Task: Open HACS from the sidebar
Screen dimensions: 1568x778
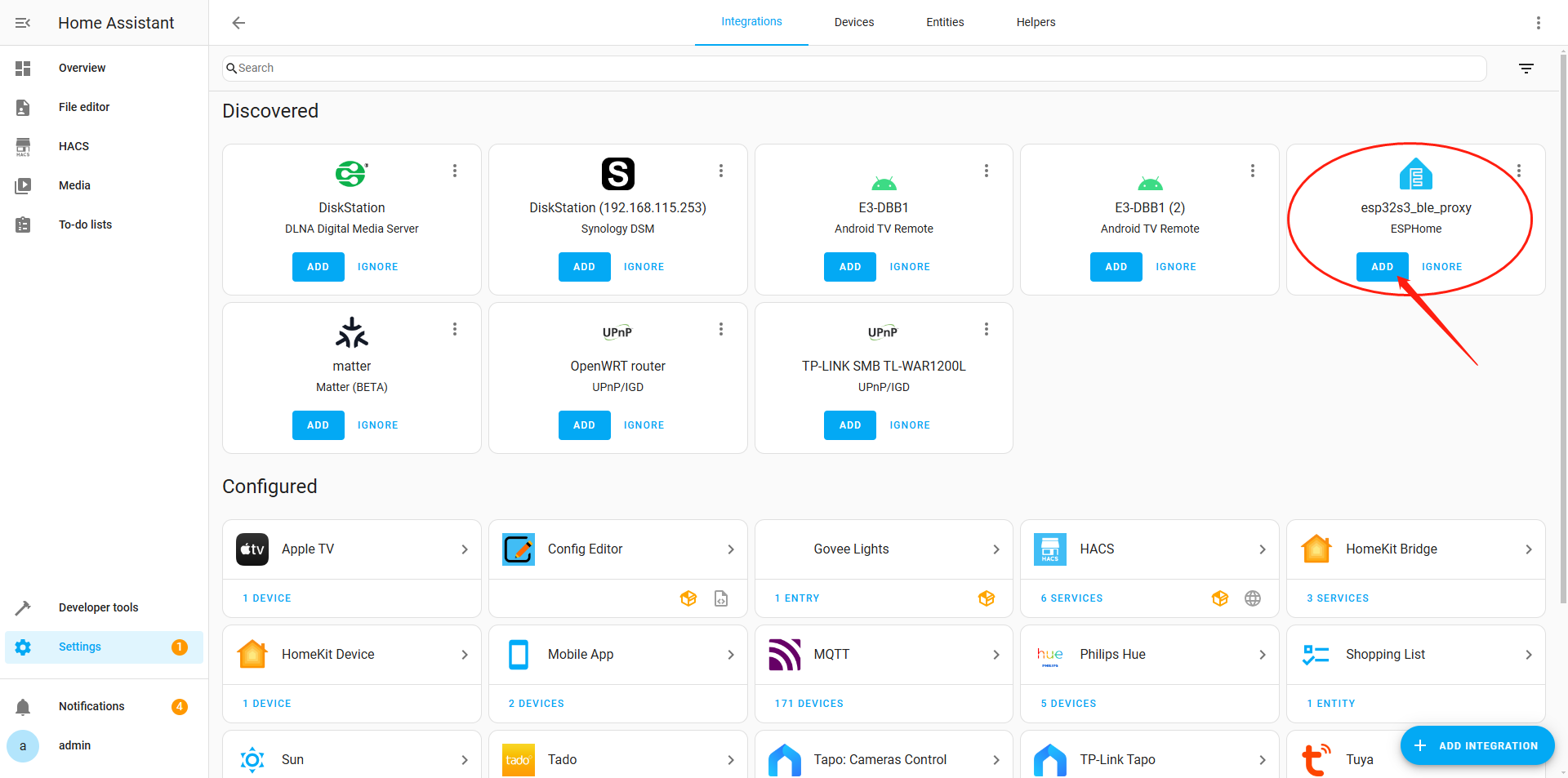Action: [73, 146]
